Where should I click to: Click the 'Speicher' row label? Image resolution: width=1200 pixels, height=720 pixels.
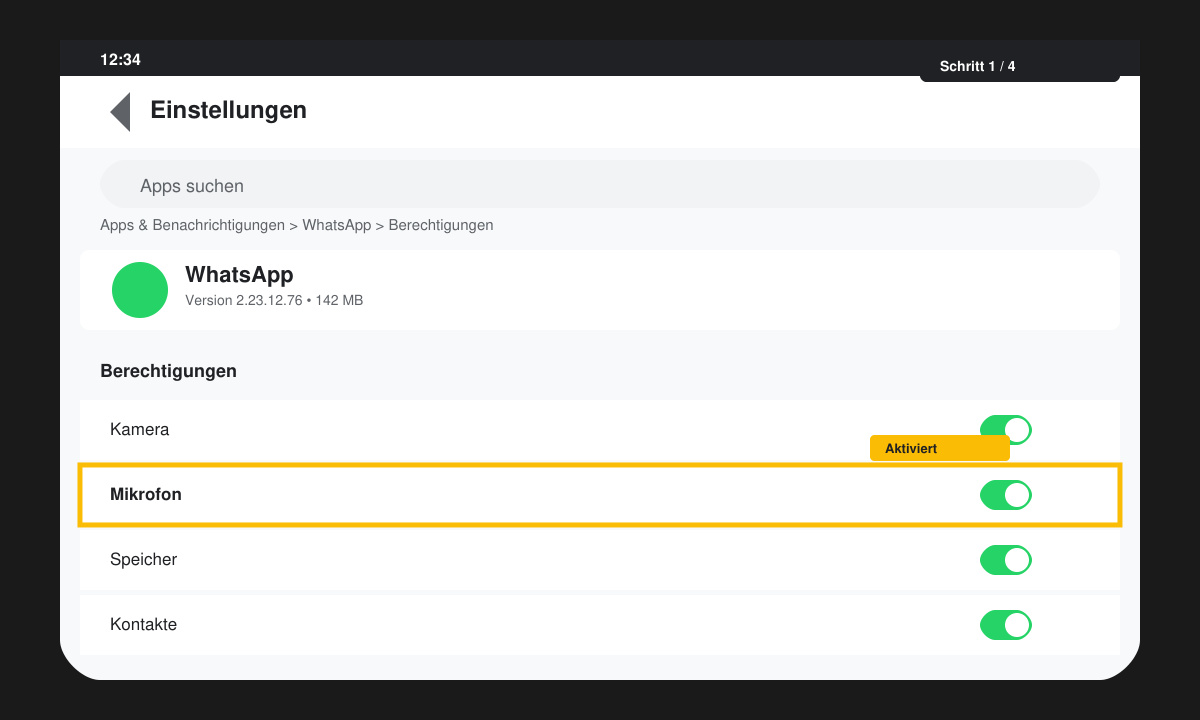[143, 560]
